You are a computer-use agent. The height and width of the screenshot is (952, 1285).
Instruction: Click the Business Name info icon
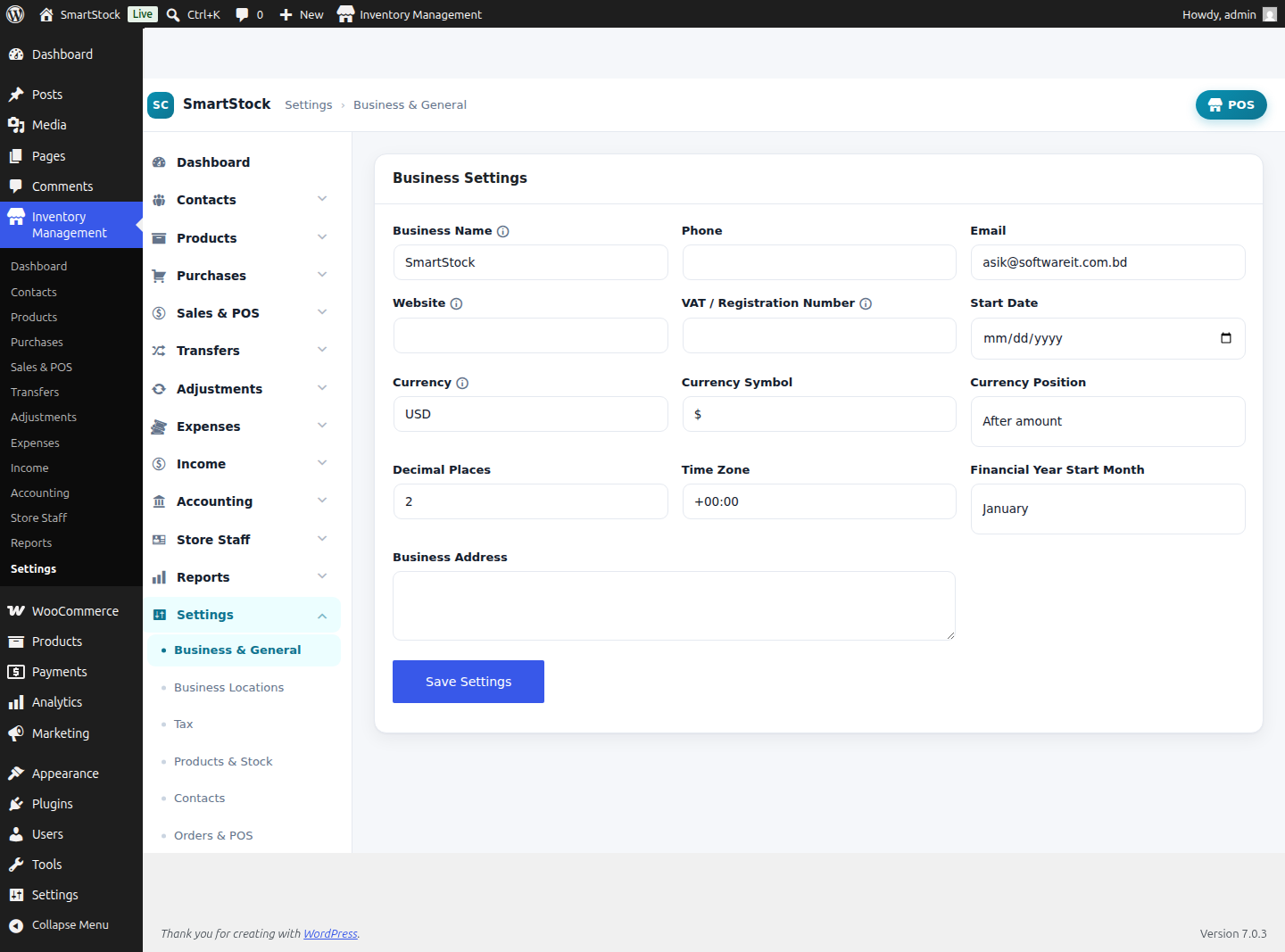pyautogui.click(x=503, y=231)
